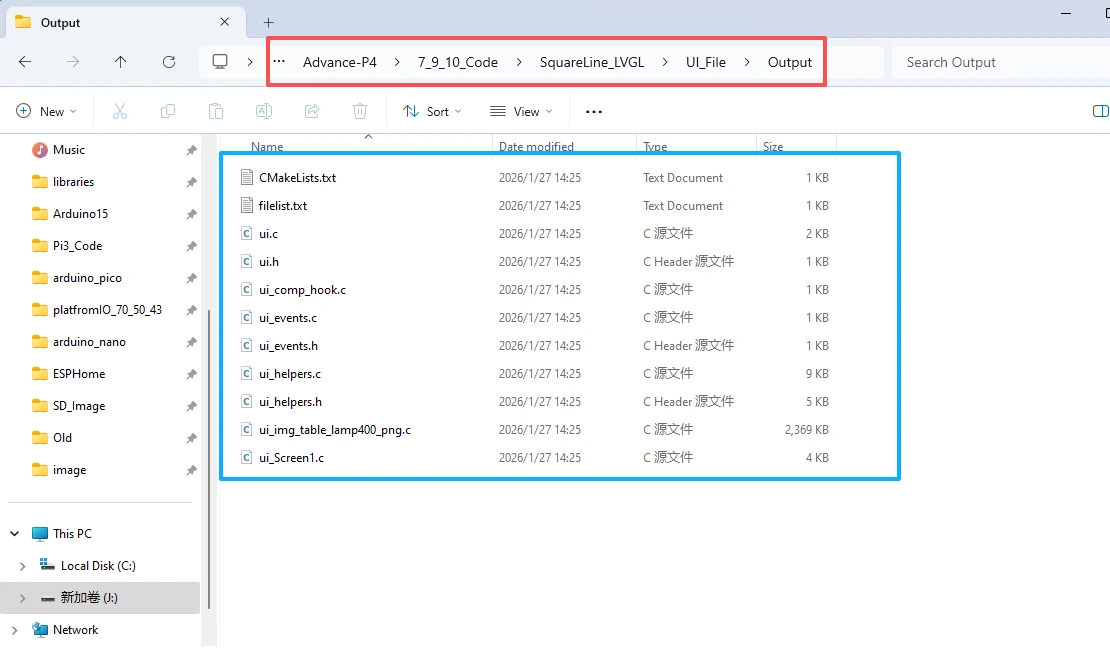Click the Share icon in toolbar
This screenshot has height=649, width=1110.
coord(312,111)
